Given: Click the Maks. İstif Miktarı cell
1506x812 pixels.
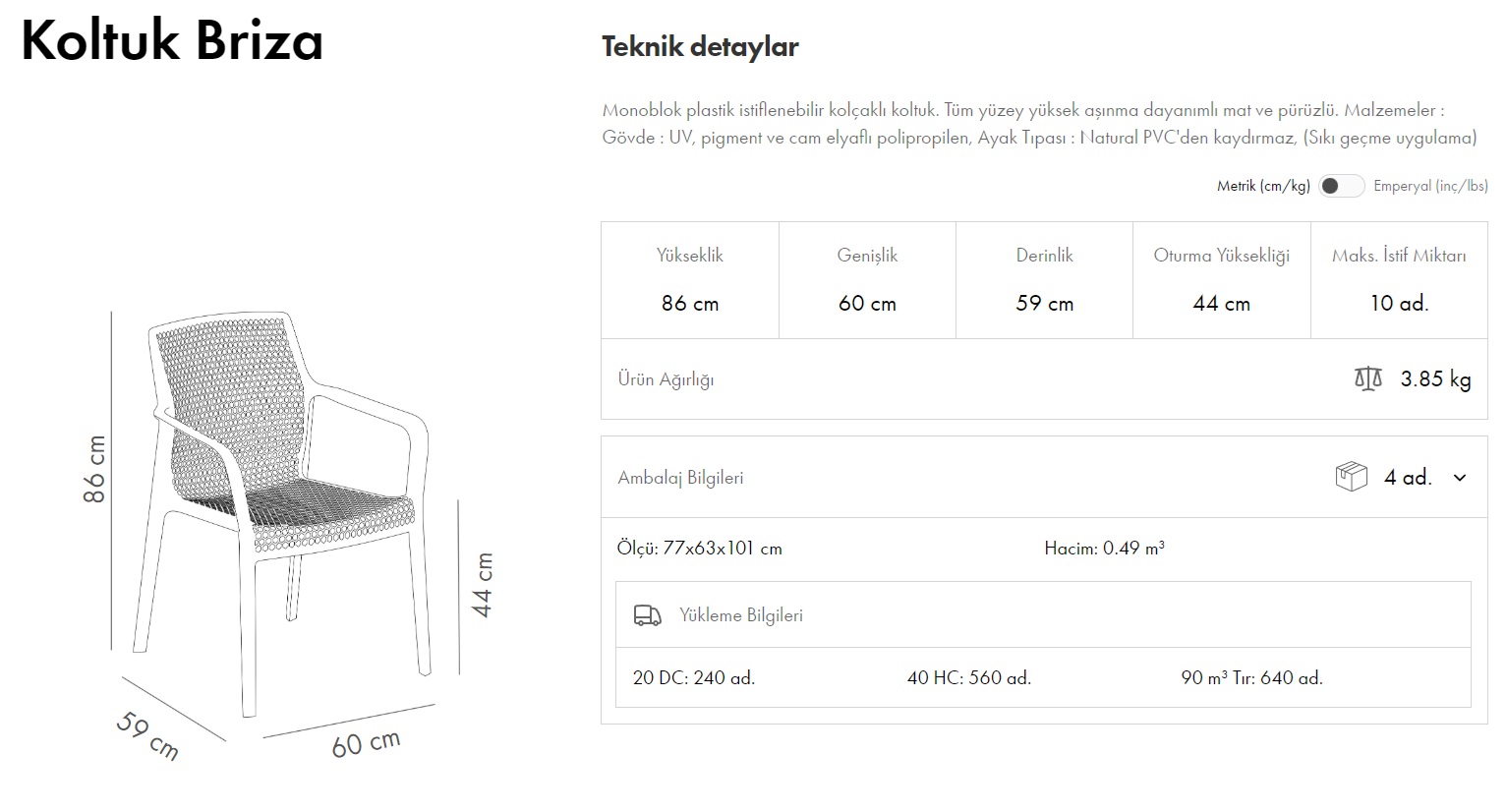Looking at the screenshot, I should point(1398,280).
